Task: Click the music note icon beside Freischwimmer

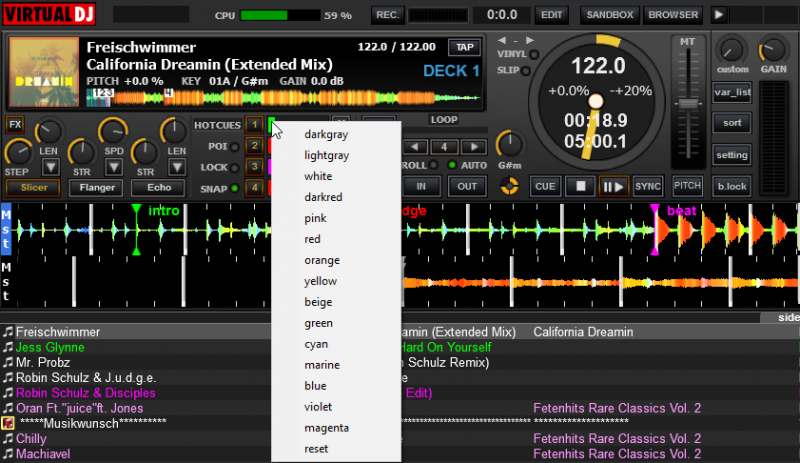Action: pos(8,332)
